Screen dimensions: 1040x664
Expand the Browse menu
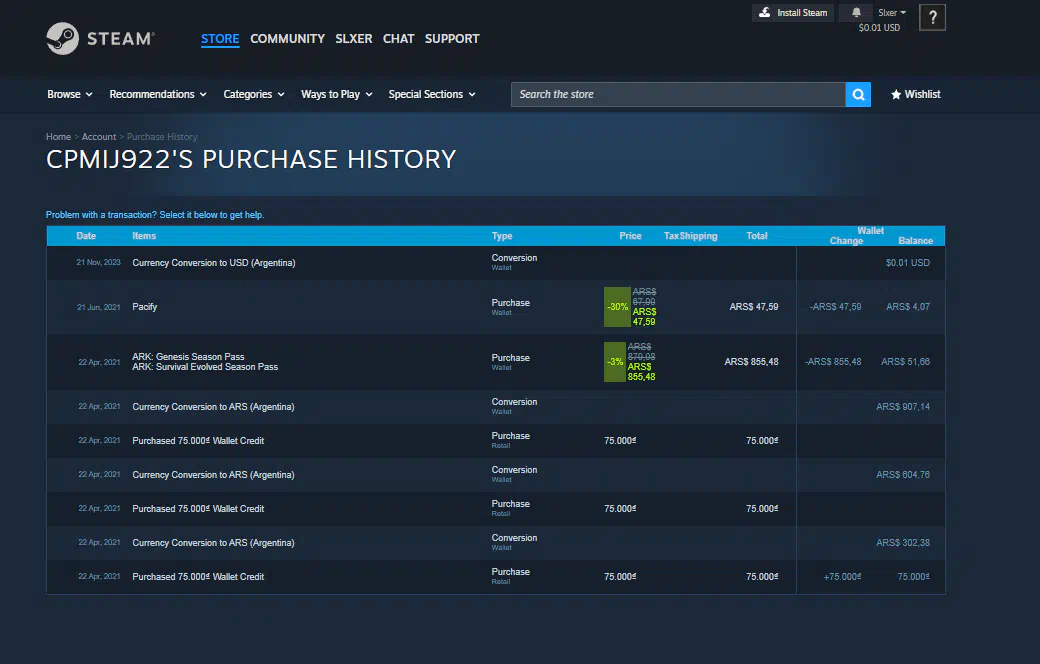pos(70,94)
